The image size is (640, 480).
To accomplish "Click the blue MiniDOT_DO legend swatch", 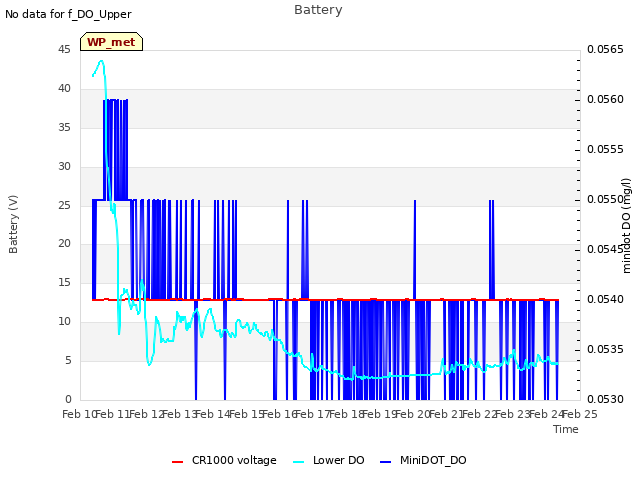I will pyautogui.click(x=386, y=462).
